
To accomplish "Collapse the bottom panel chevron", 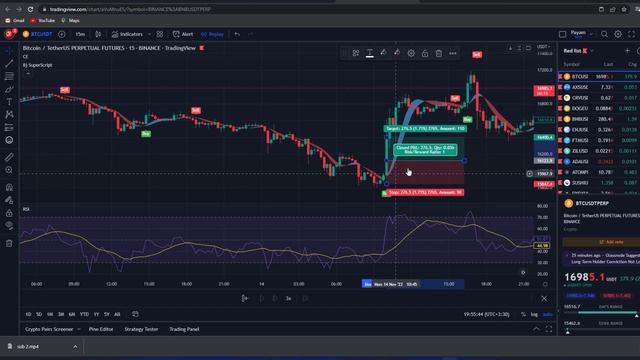I will (x=536, y=329).
